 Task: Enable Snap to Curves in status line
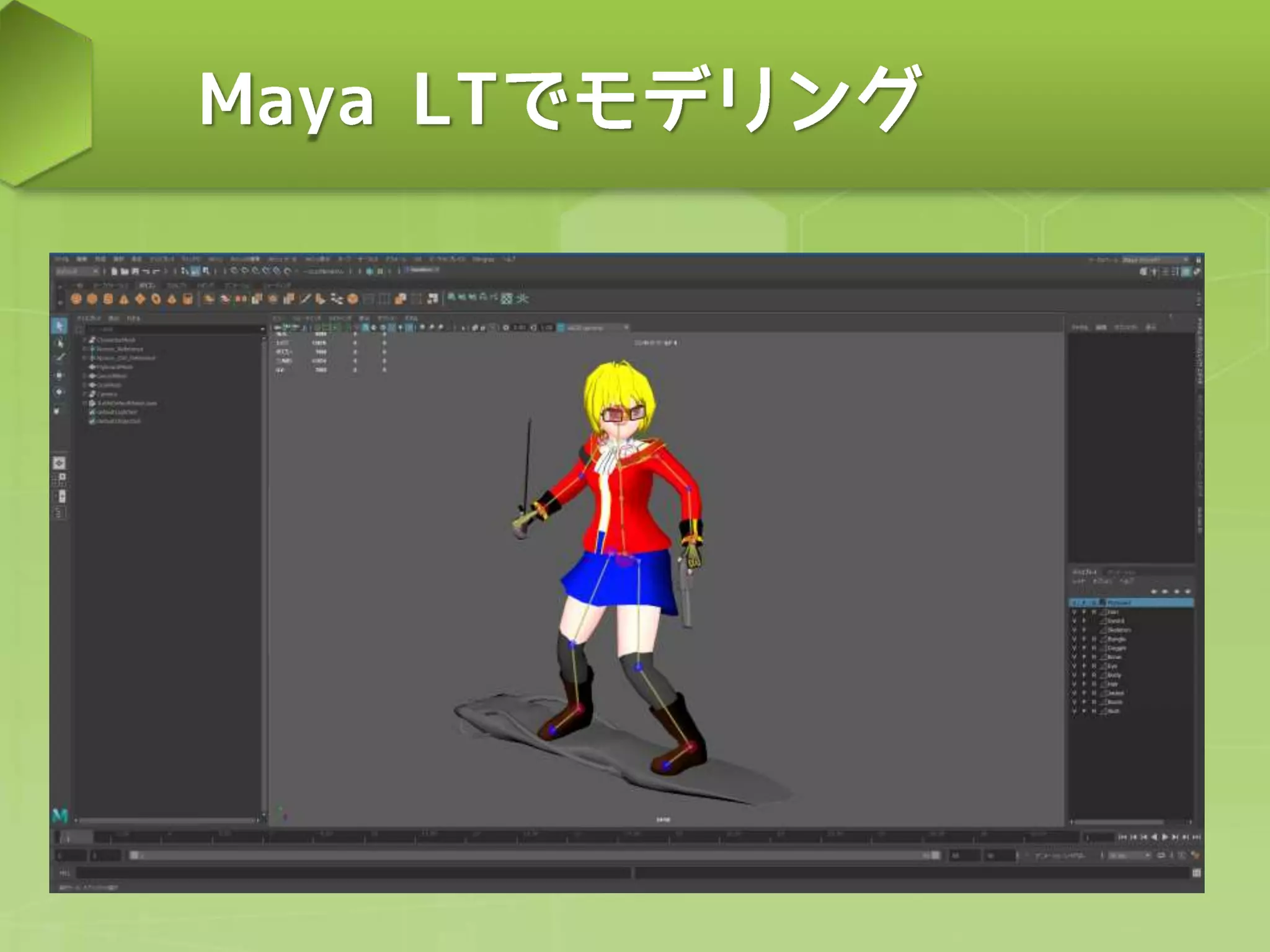(245, 271)
